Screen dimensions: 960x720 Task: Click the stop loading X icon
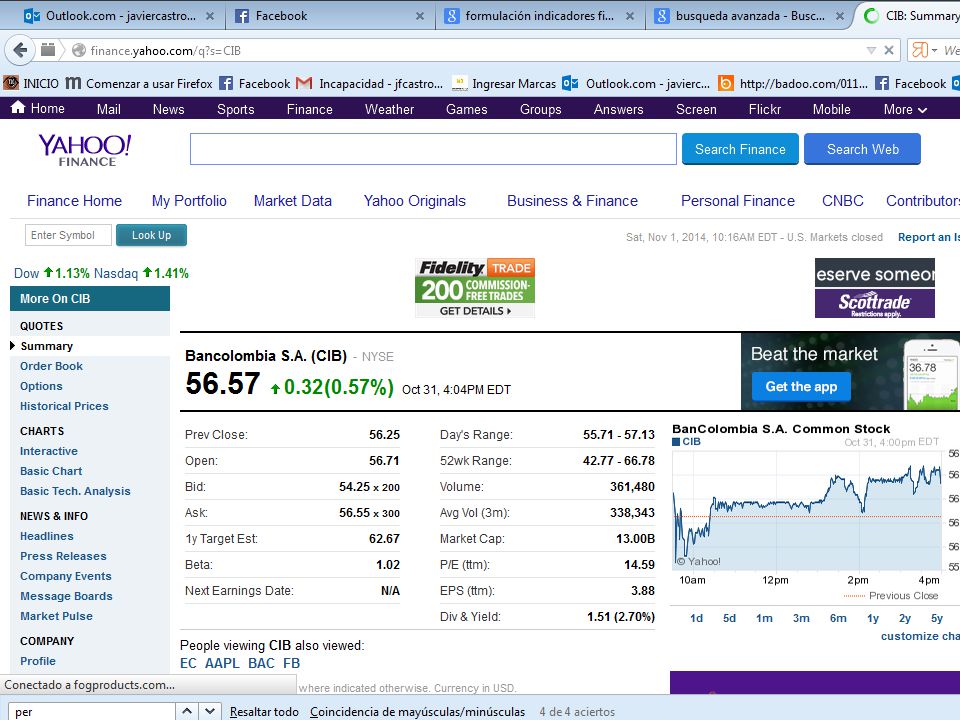(x=889, y=50)
